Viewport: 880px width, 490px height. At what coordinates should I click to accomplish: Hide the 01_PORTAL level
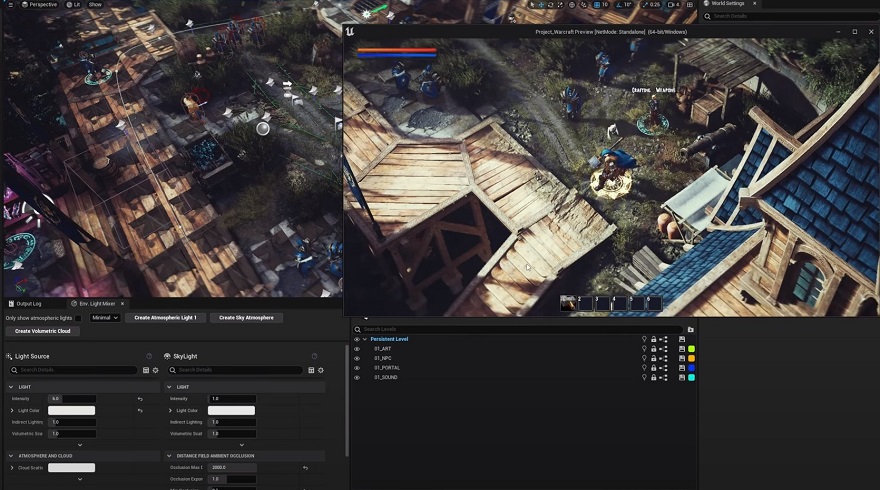[x=357, y=368]
